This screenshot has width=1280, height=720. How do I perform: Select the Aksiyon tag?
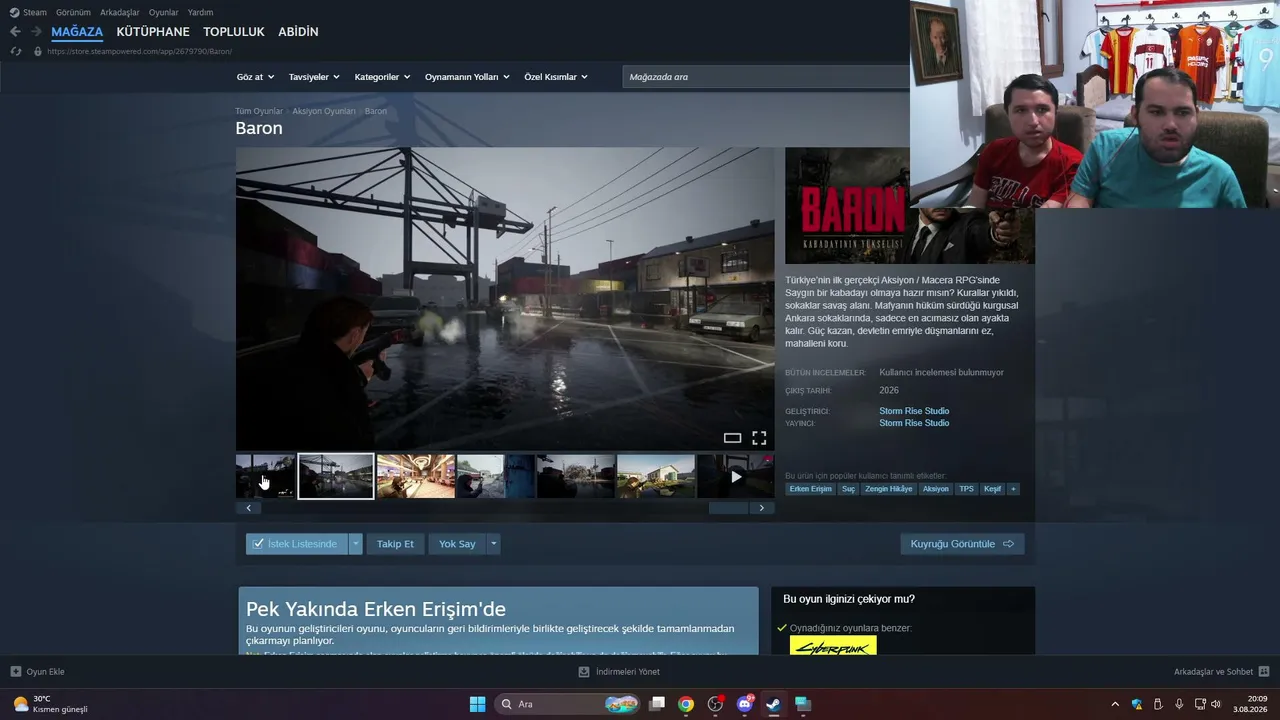click(x=936, y=489)
